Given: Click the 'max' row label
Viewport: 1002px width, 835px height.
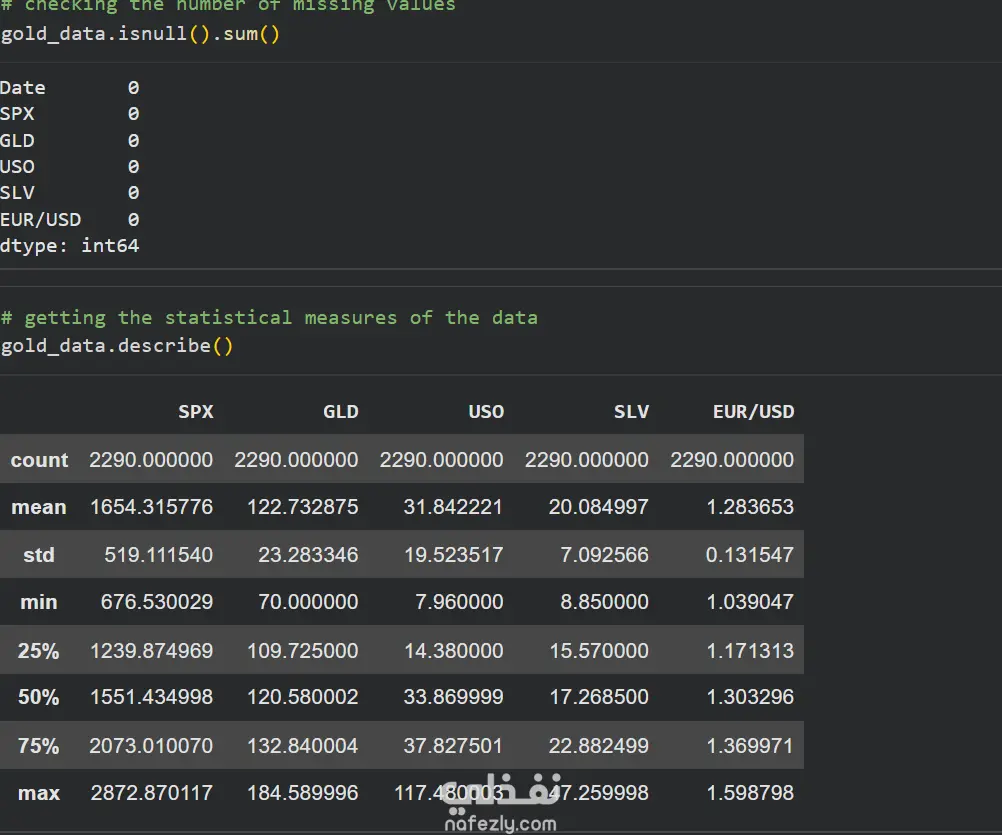Looking at the screenshot, I should point(39,793).
